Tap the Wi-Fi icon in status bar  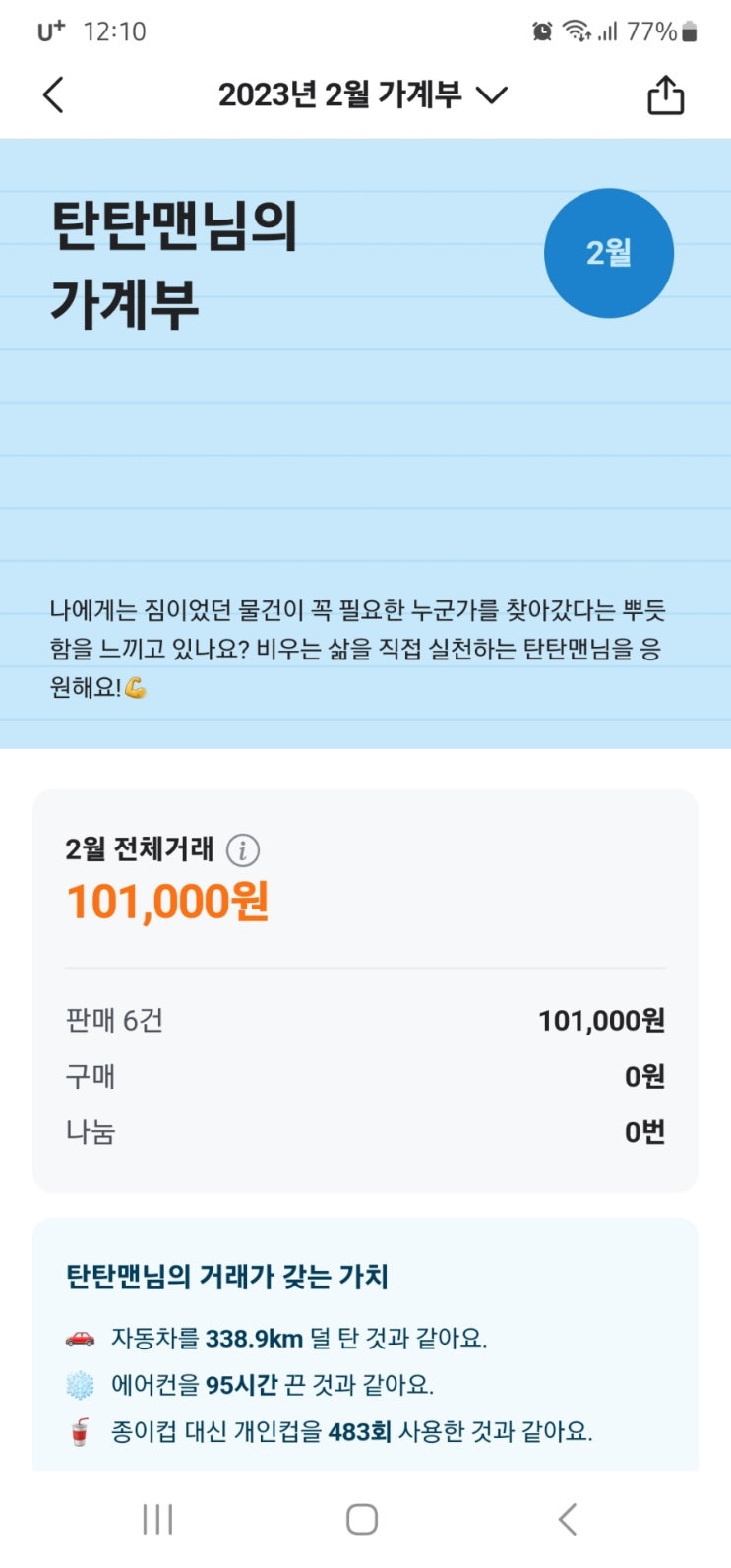point(577,31)
